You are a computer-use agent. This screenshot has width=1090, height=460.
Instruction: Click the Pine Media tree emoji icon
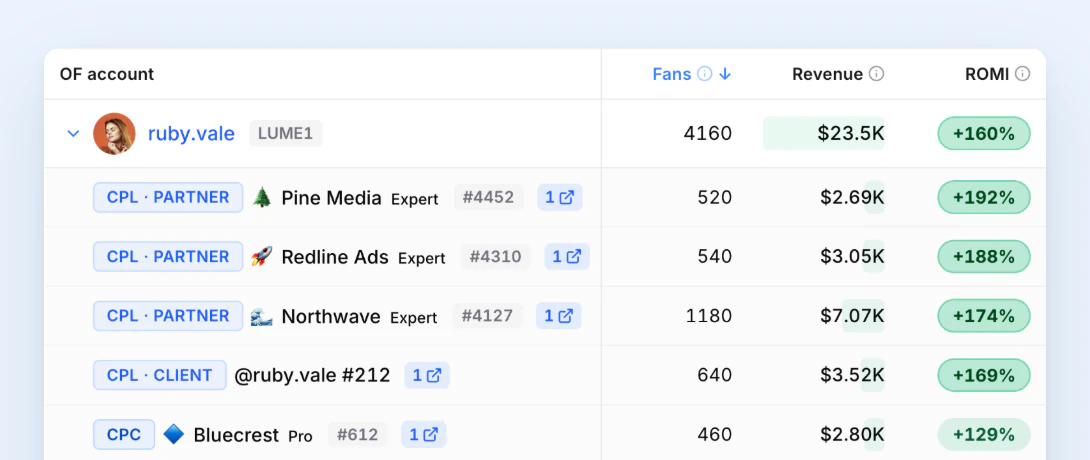(x=261, y=198)
